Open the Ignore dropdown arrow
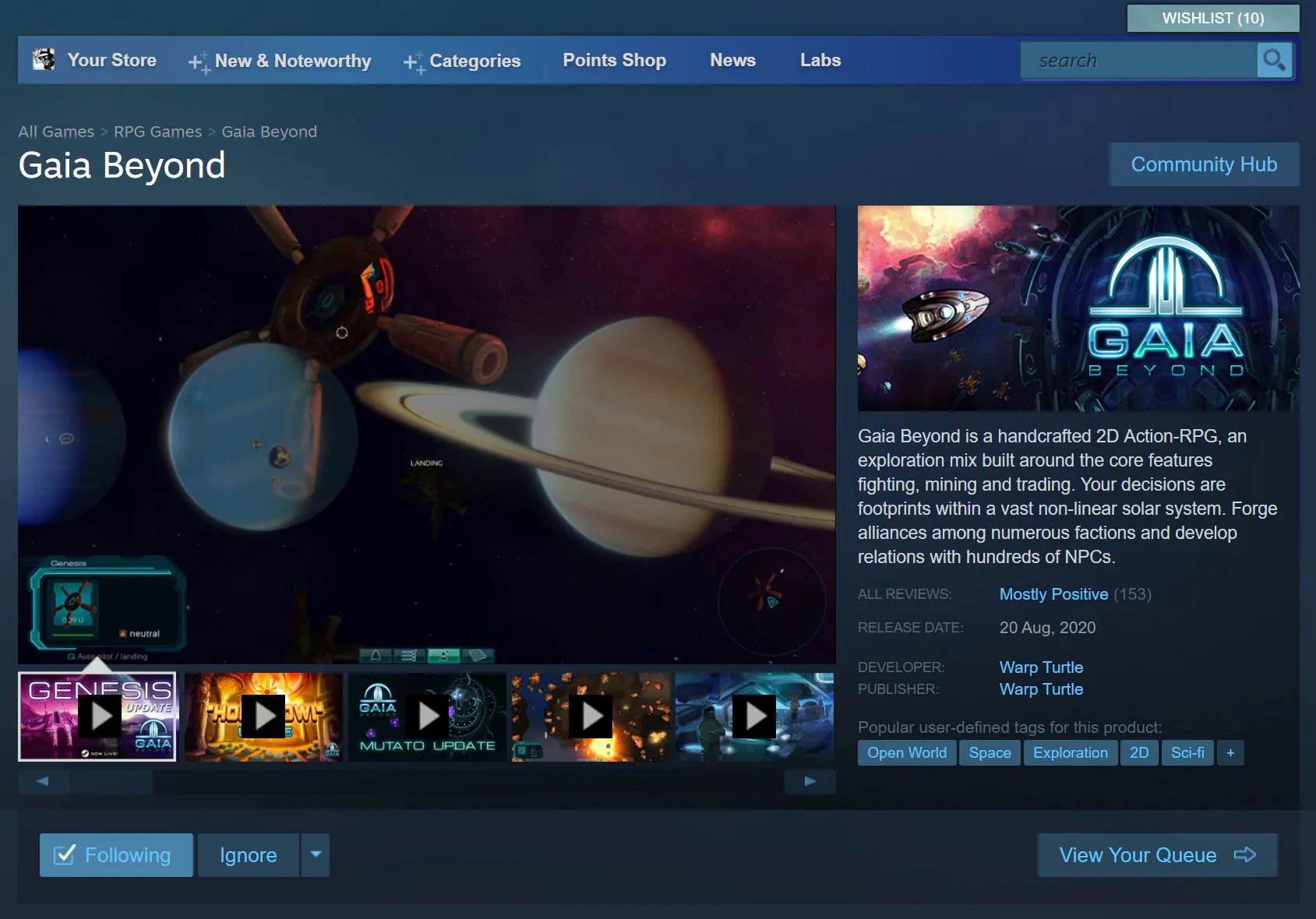This screenshot has height=919, width=1316. (x=316, y=855)
